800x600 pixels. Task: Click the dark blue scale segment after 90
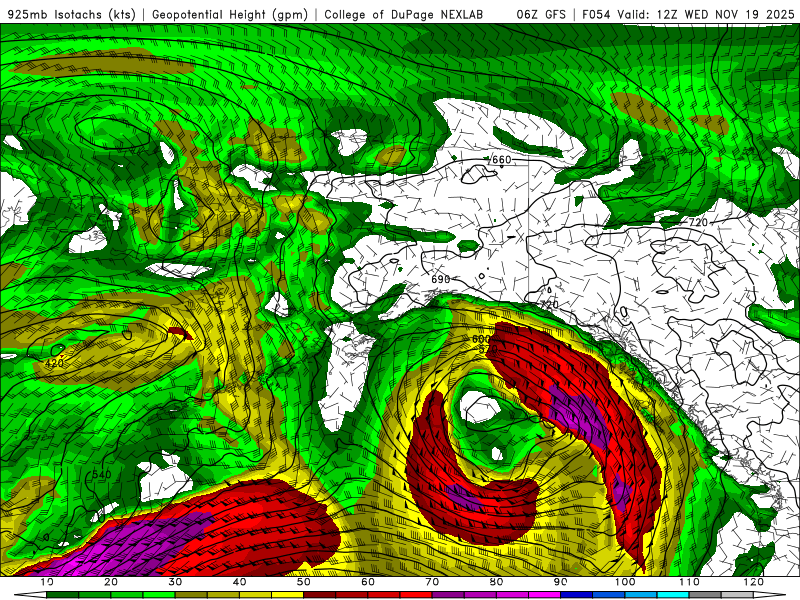click(577, 595)
